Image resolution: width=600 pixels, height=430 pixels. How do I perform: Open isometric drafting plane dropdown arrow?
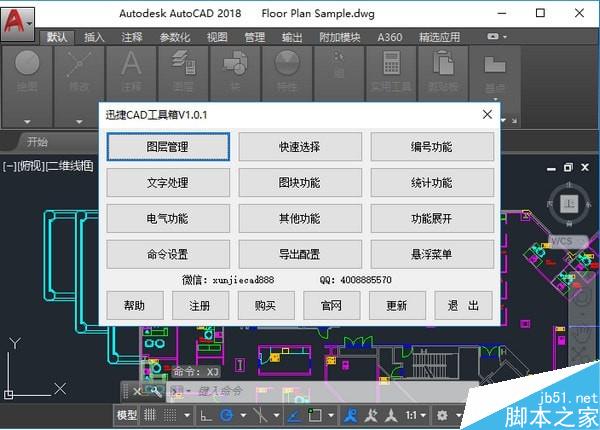[x=276, y=415]
